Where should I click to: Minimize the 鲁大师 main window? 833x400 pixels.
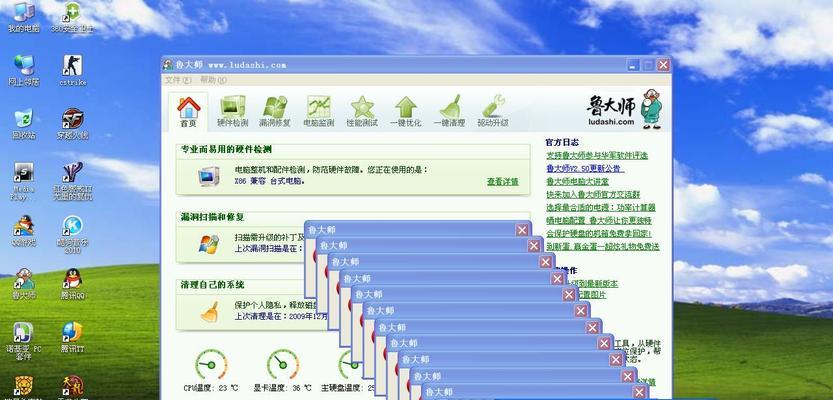point(633,65)
